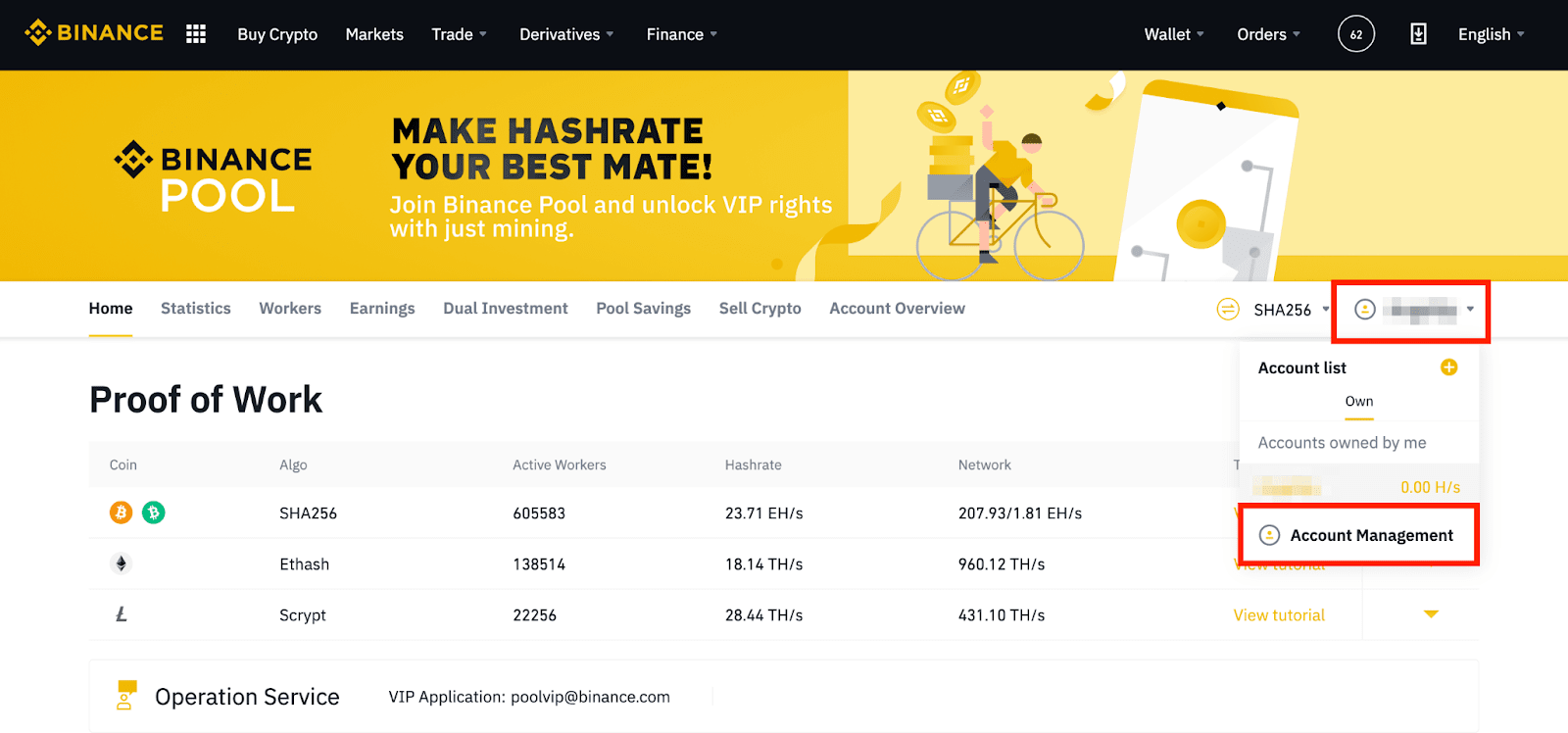Click network value 207.93/1.81 EH/s

(x=1020, y=513)
